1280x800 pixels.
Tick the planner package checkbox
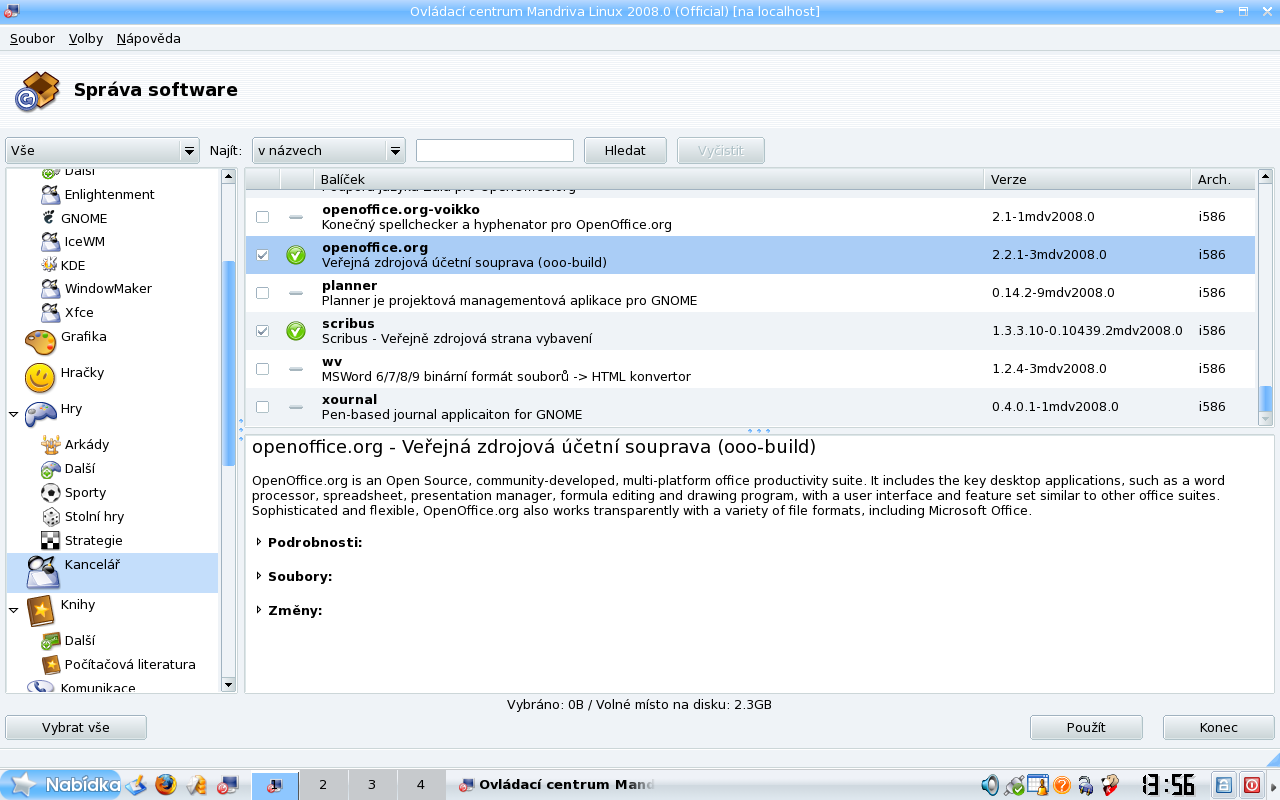point(262,293)
